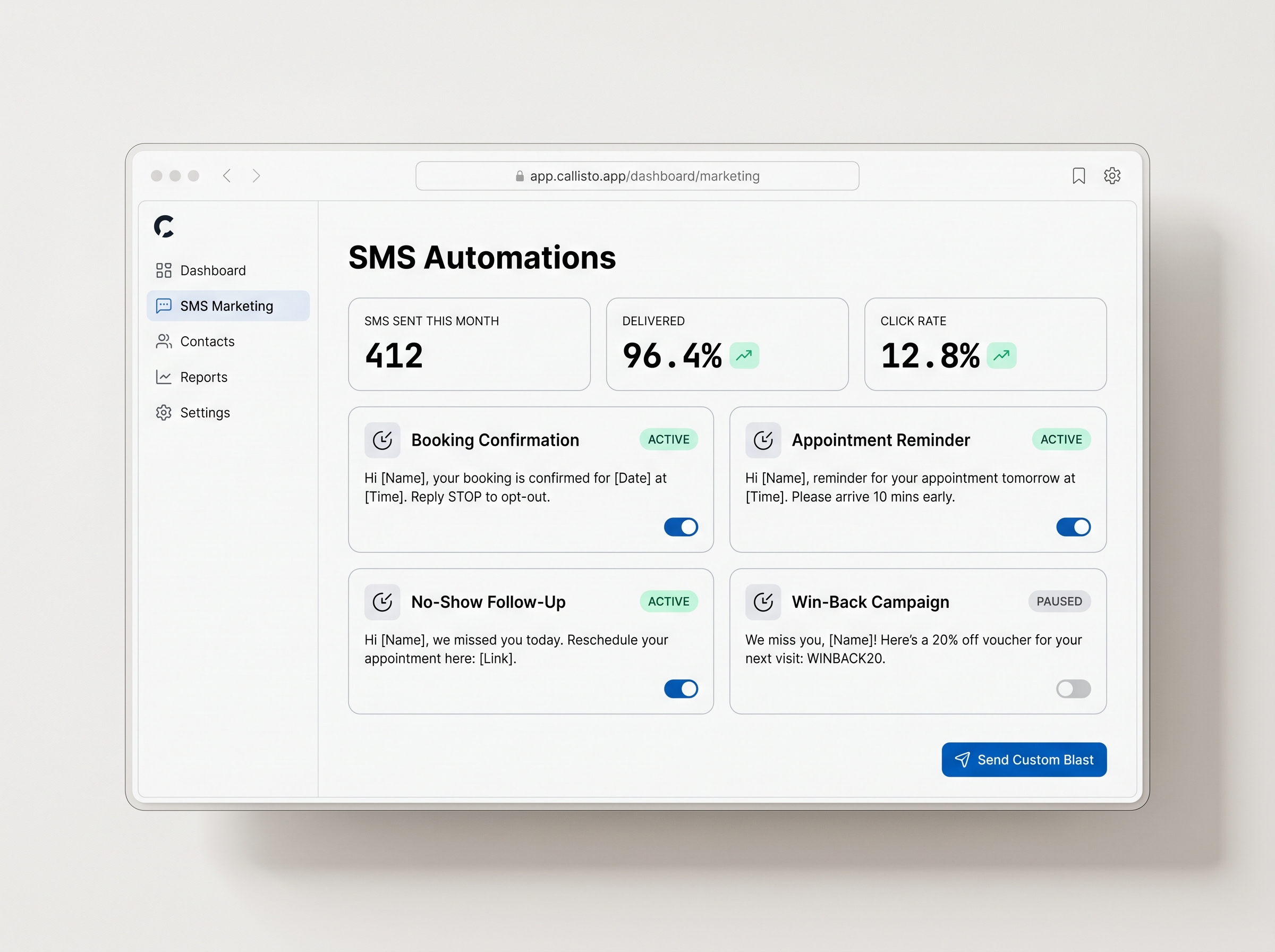Click paper plane icon on Send Custom Blast
The width and height of the screenshot is (1275, 952).
pos(962,760)
